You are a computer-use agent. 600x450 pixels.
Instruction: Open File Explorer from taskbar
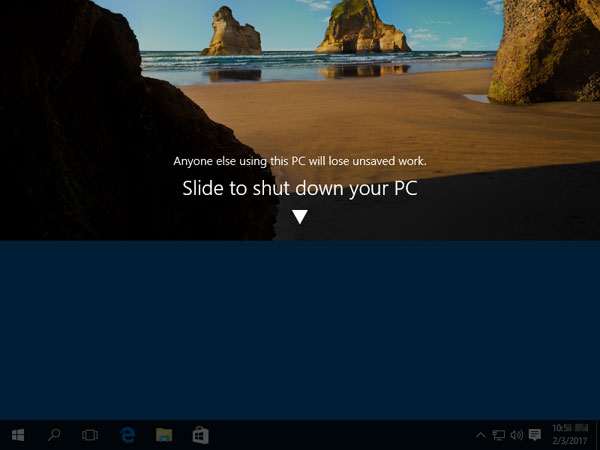point(164,435)
